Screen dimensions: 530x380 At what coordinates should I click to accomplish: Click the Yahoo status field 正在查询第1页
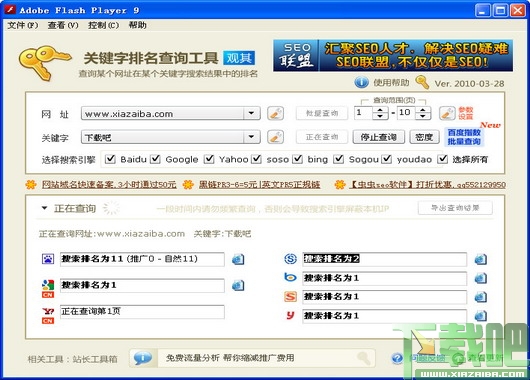(142, 312)
